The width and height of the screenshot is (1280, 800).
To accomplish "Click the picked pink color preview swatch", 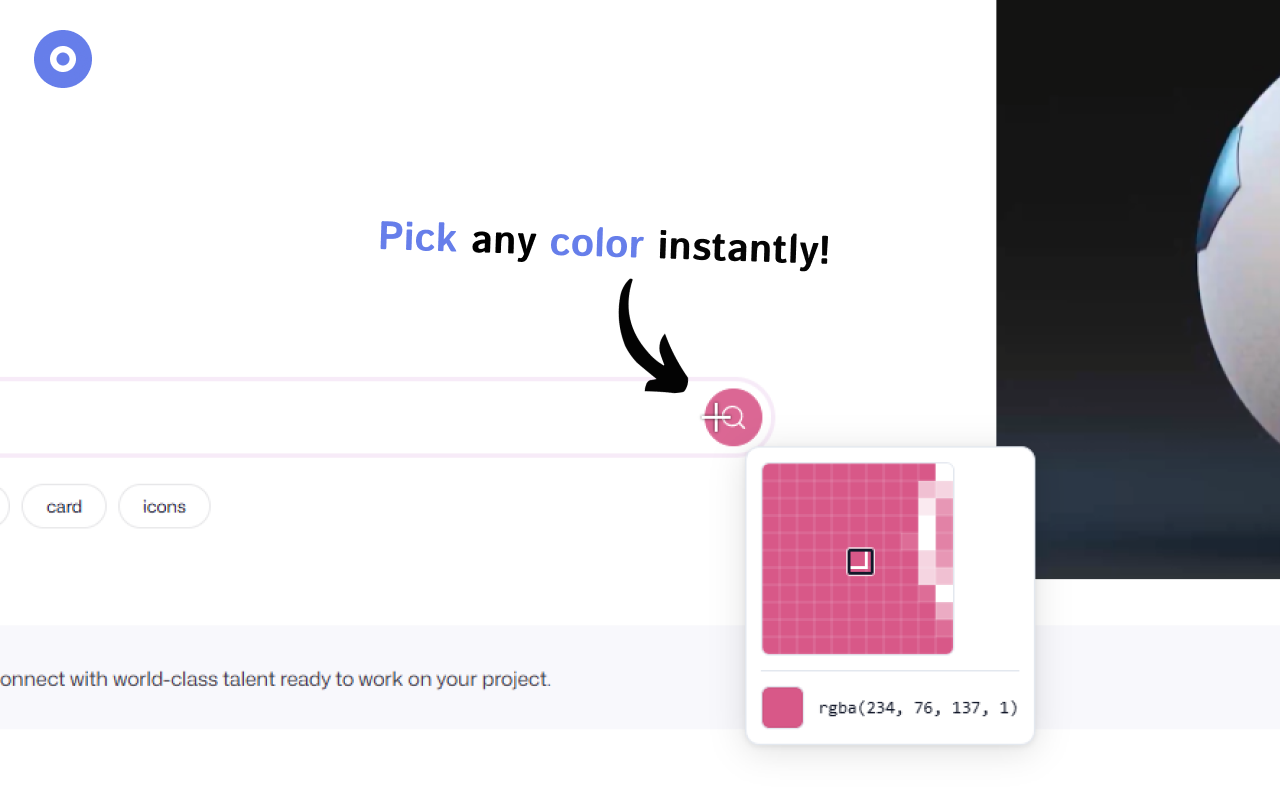I will tap(782, 707).
